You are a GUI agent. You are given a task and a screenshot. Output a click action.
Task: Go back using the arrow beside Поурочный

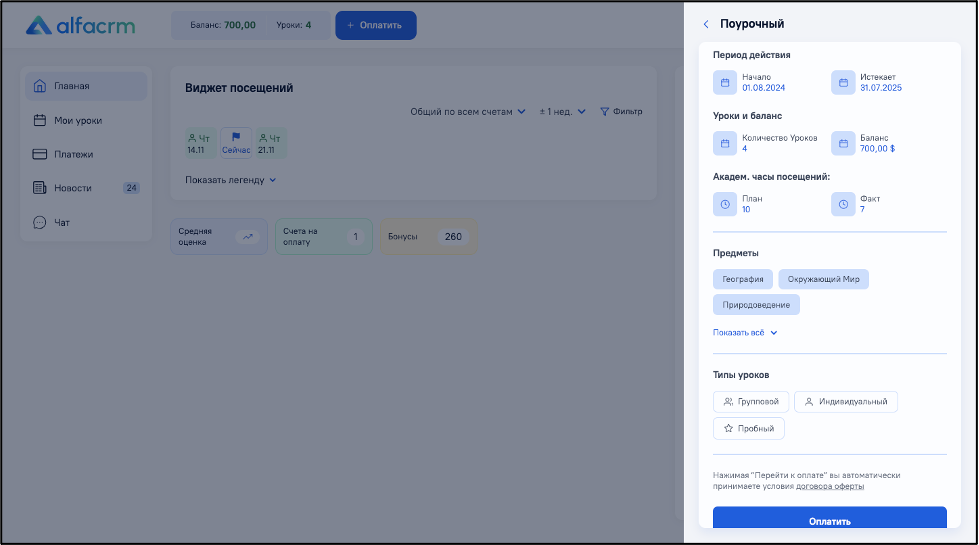coord(706,24)
